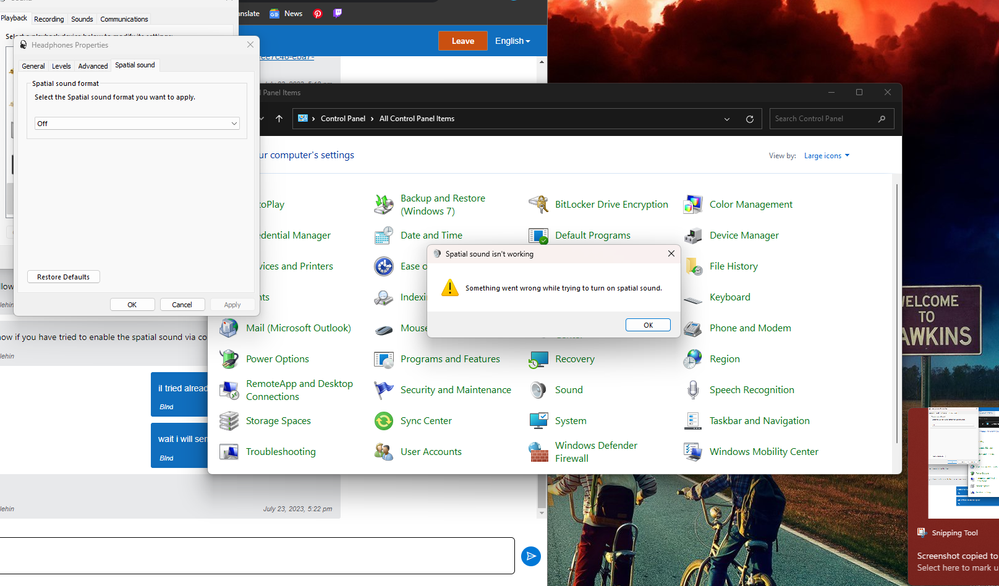999x586 pixels.
Task: Click Restore Defaults in Headphones Properties
Action: tap(63, 276)
